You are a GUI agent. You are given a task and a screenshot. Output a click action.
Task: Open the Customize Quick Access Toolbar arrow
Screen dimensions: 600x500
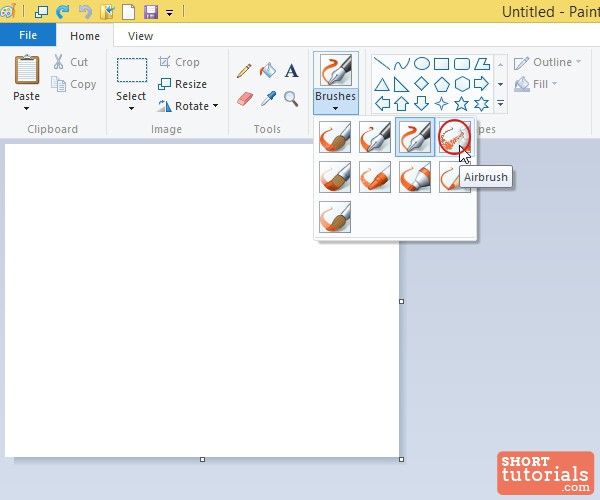[169, 13]
